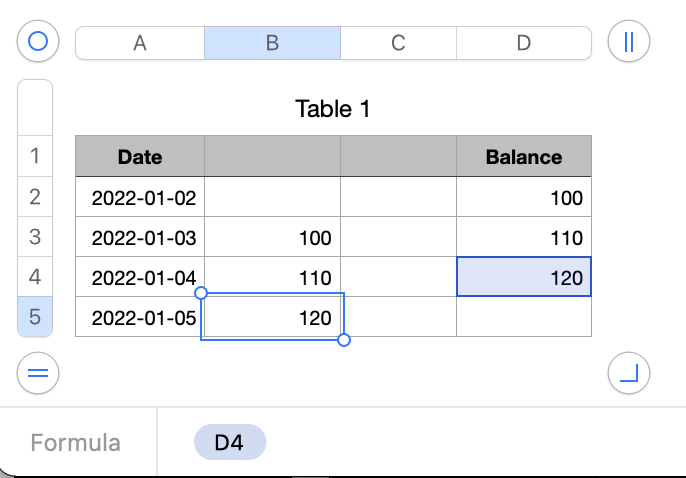Select column C header
The height and width of the screenshot is (478, 686).
(398, 42)
